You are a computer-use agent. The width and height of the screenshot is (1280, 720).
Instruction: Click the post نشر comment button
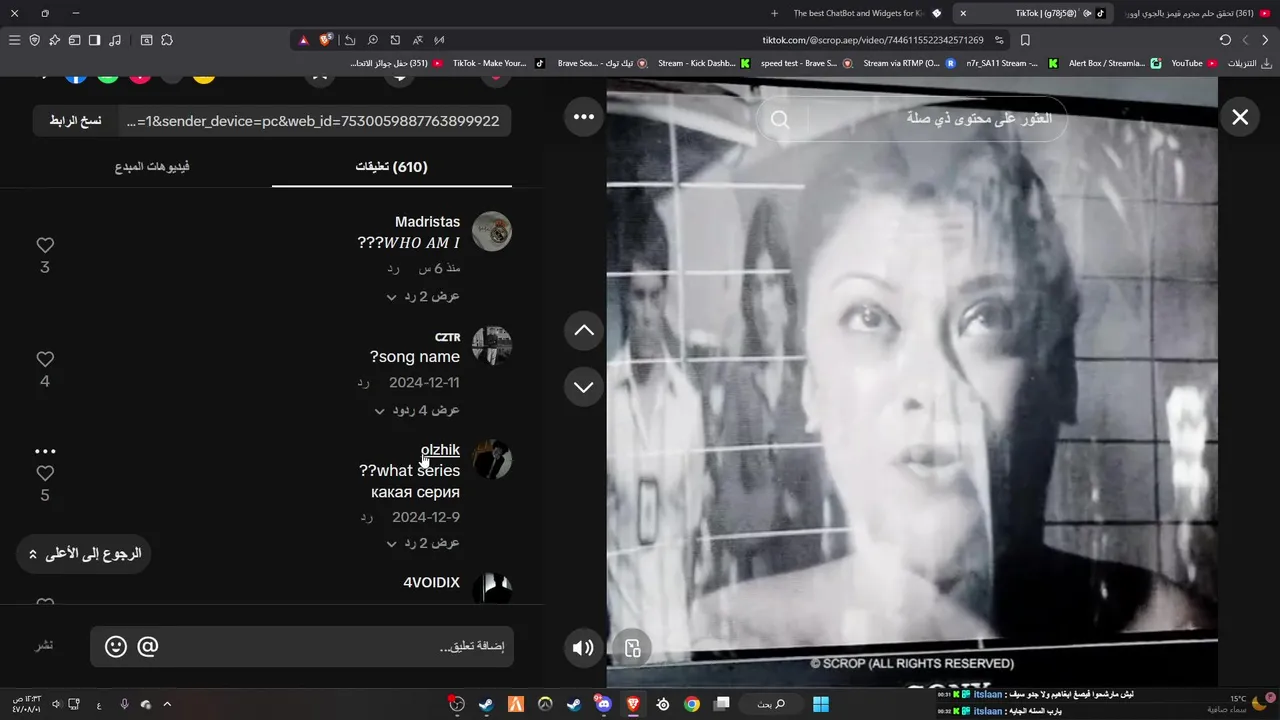45,646
